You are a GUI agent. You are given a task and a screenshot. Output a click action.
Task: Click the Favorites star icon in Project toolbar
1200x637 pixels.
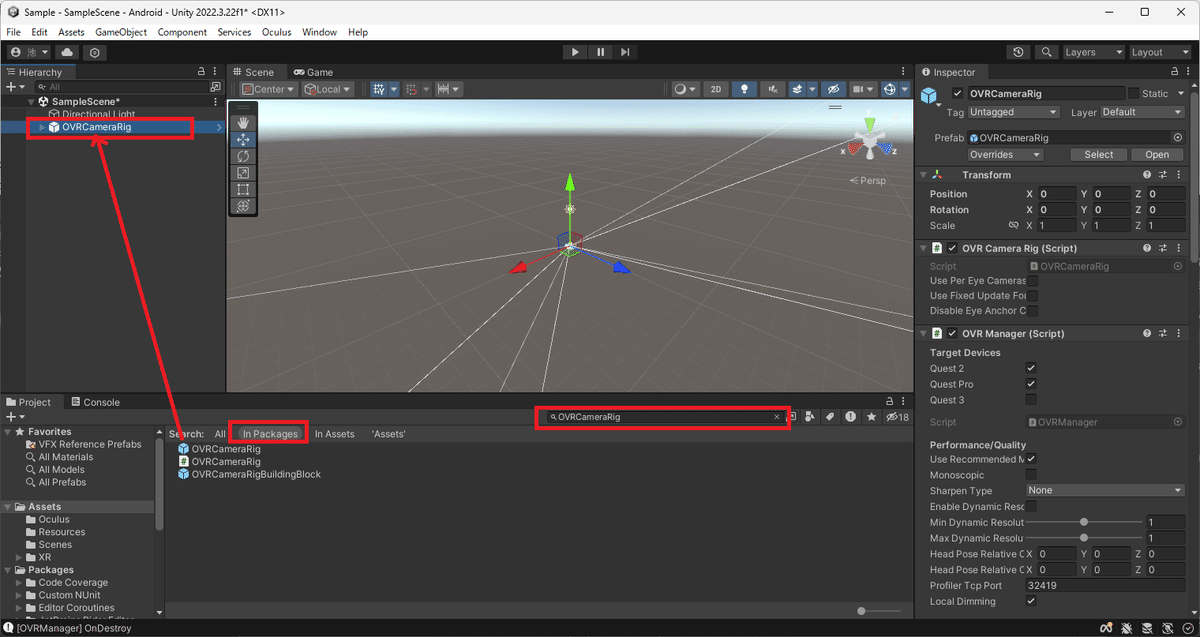(x=872, y=417)
